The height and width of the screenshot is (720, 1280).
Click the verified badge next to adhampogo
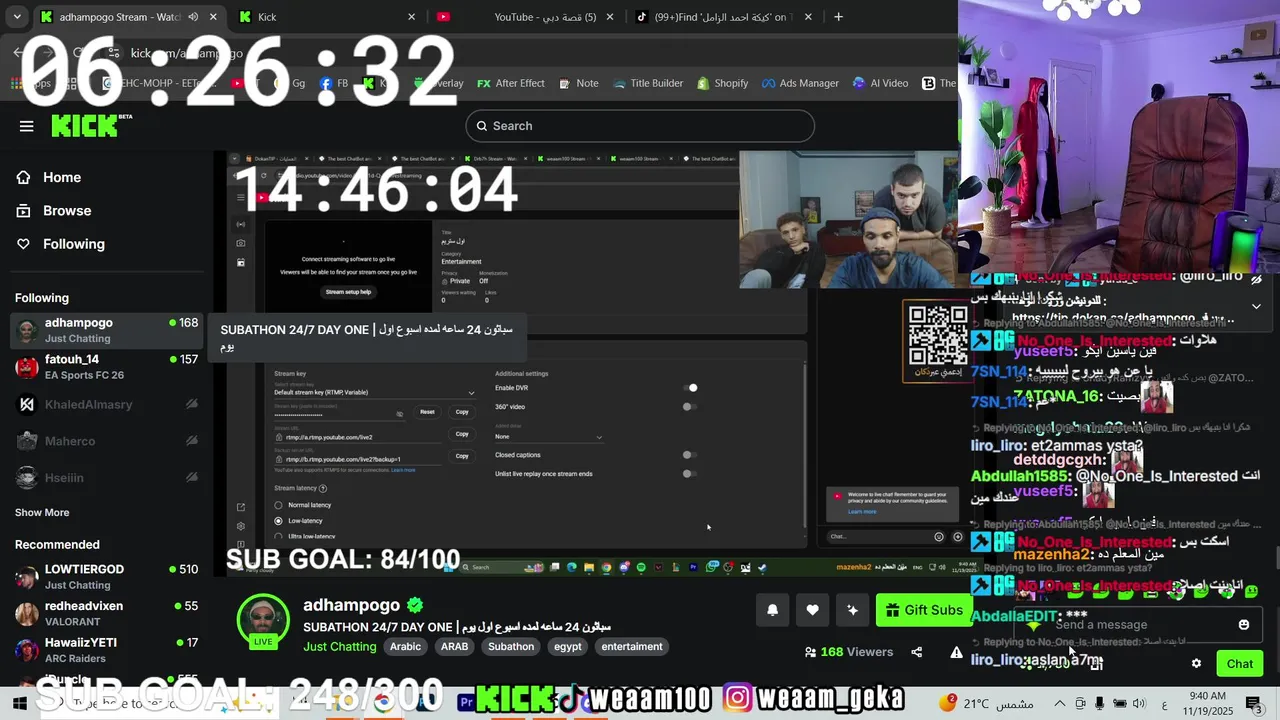click(415, 605)
